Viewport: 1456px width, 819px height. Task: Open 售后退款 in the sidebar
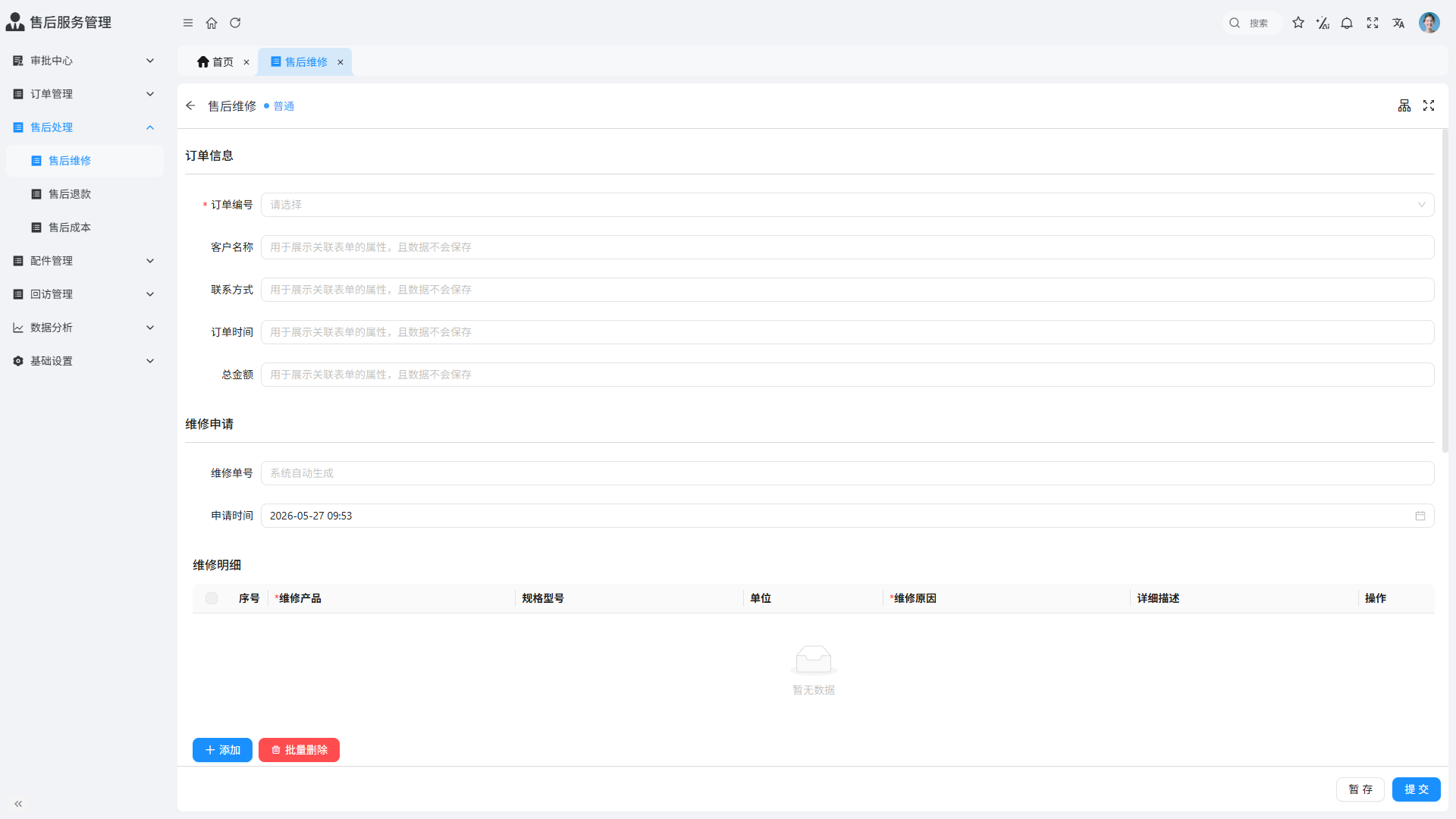[x=85, y=194]
